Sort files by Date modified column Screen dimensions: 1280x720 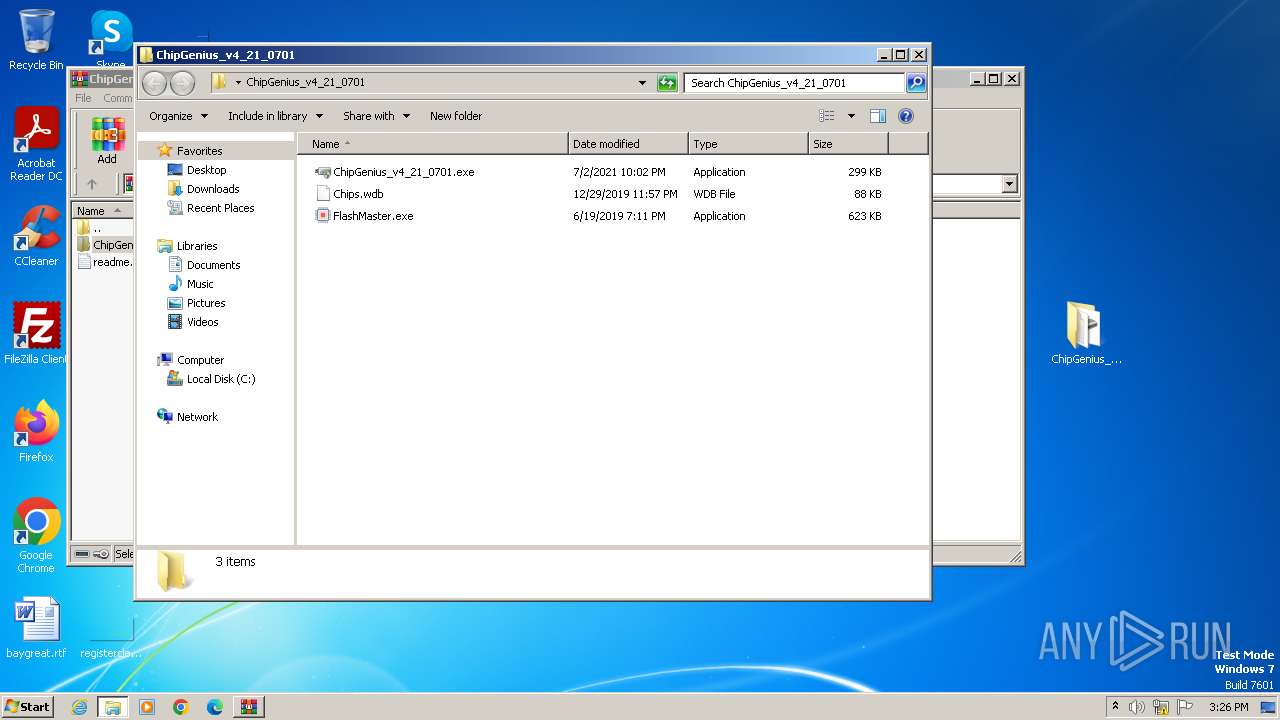[628, 144]
